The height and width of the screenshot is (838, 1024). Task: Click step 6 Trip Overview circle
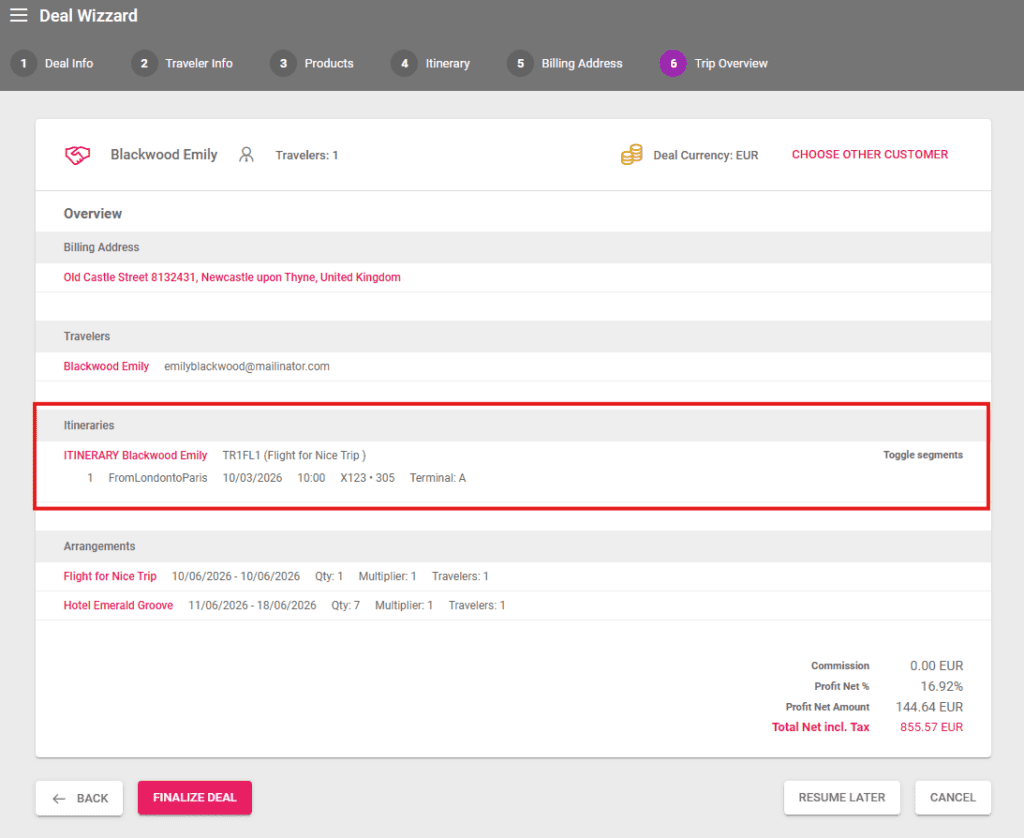coord(673,63)
